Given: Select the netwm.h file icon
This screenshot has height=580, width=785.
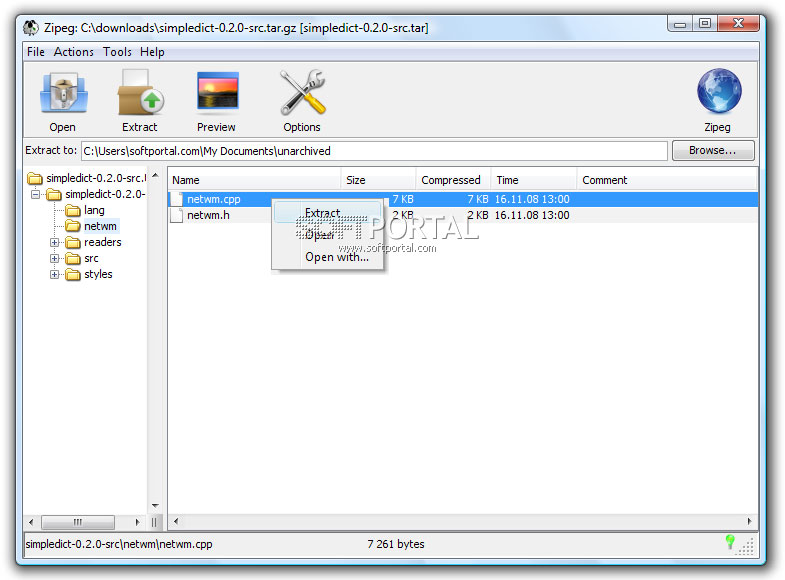Looking at the screenshot, I should [176, 215].
